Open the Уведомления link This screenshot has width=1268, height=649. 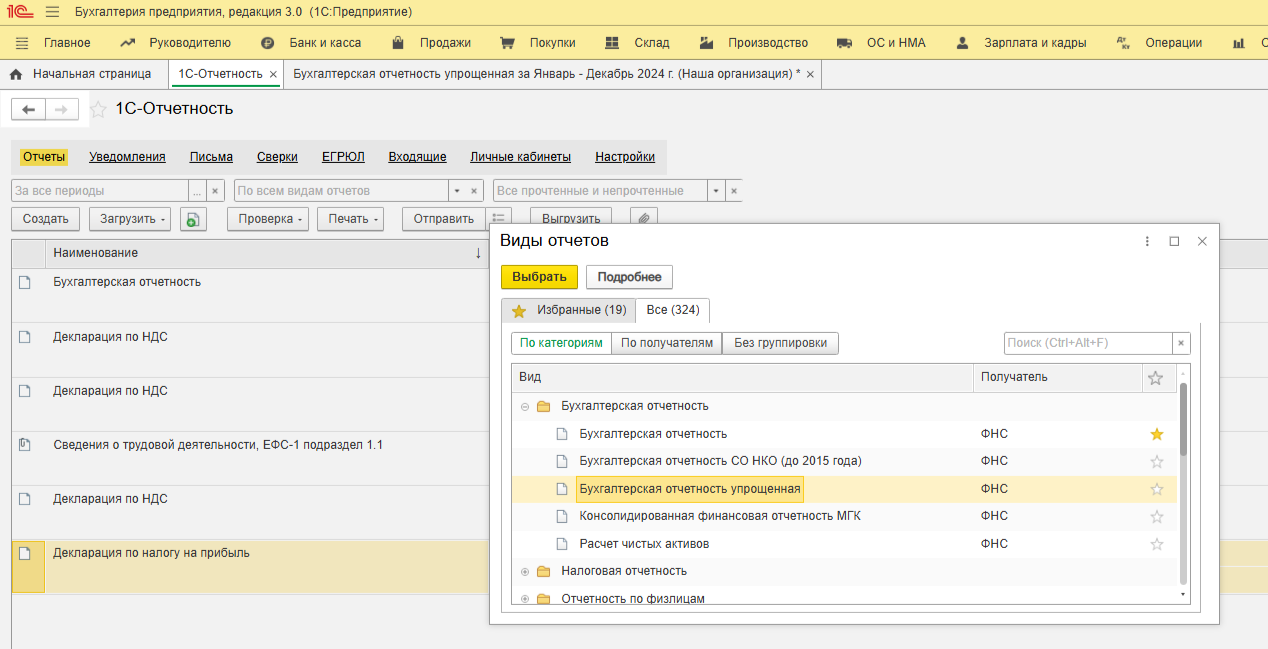127,157
